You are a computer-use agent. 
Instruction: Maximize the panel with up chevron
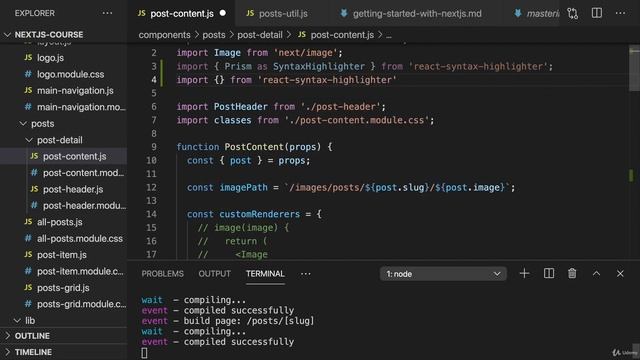click(596, 273)
